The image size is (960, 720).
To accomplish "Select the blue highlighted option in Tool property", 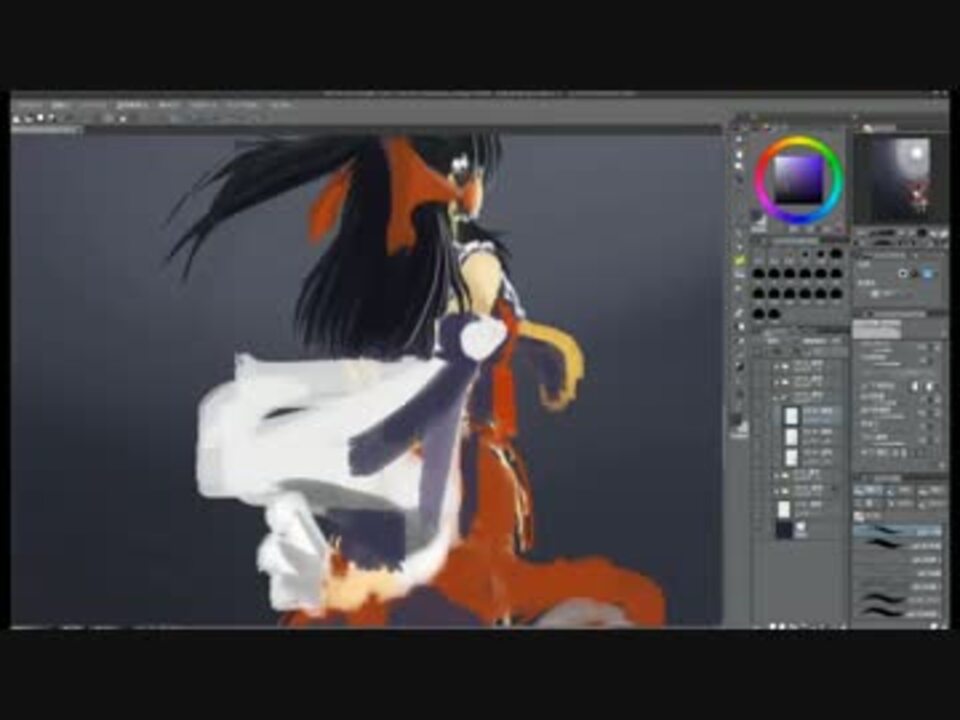I will click(x=929, y=274).
